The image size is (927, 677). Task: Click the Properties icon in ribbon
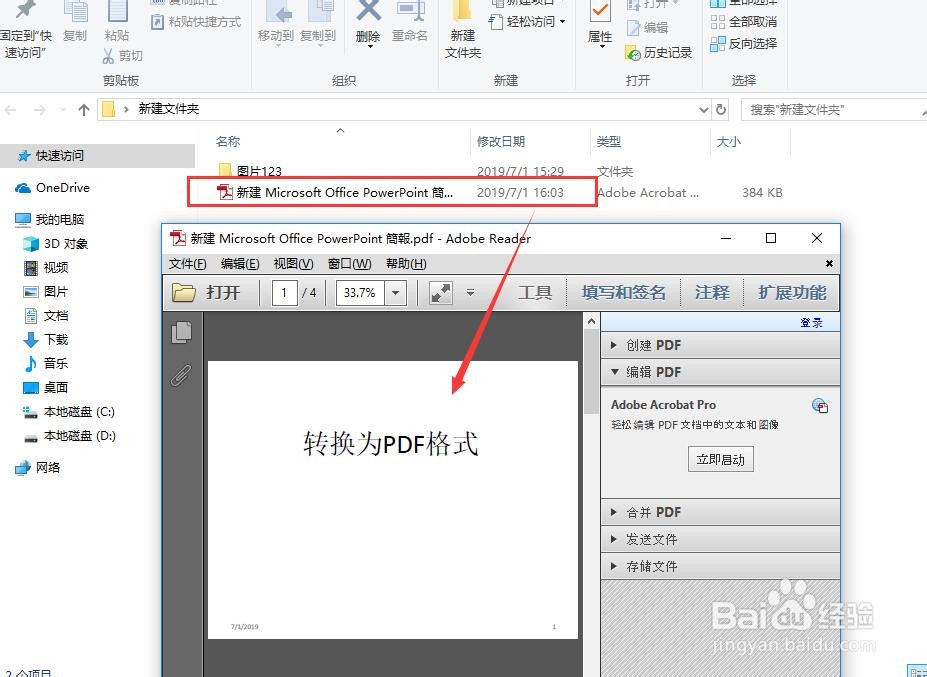coord(600,11)
